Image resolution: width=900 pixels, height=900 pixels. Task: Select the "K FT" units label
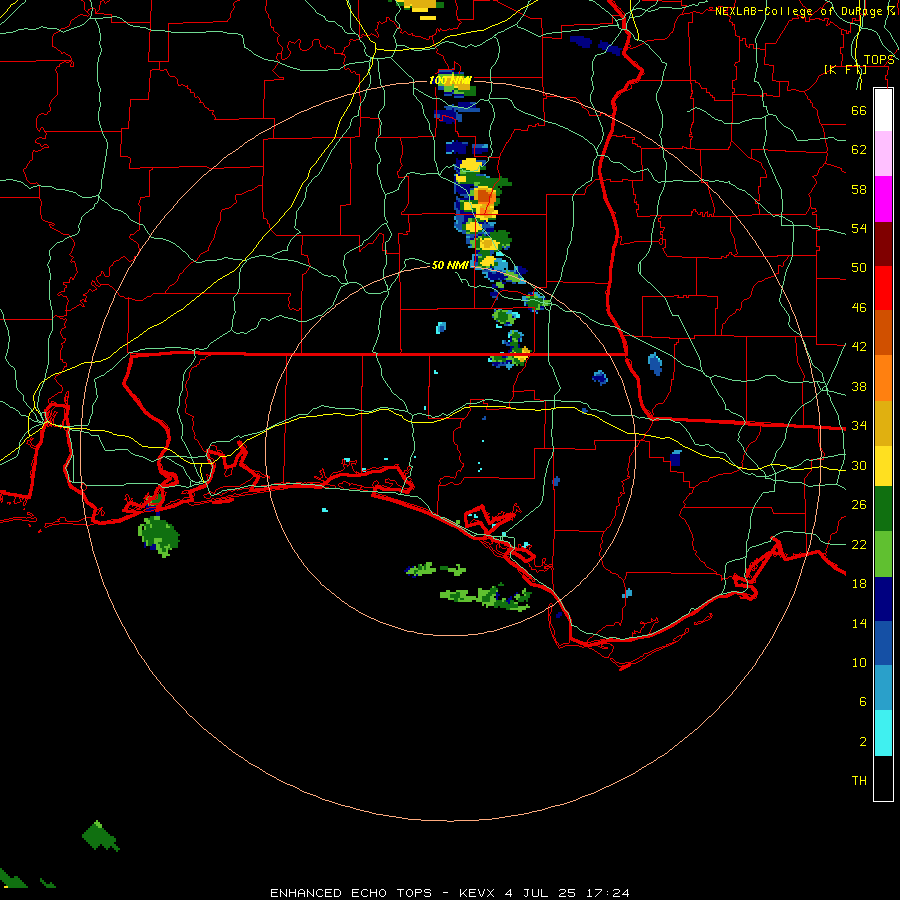[845, 70]
